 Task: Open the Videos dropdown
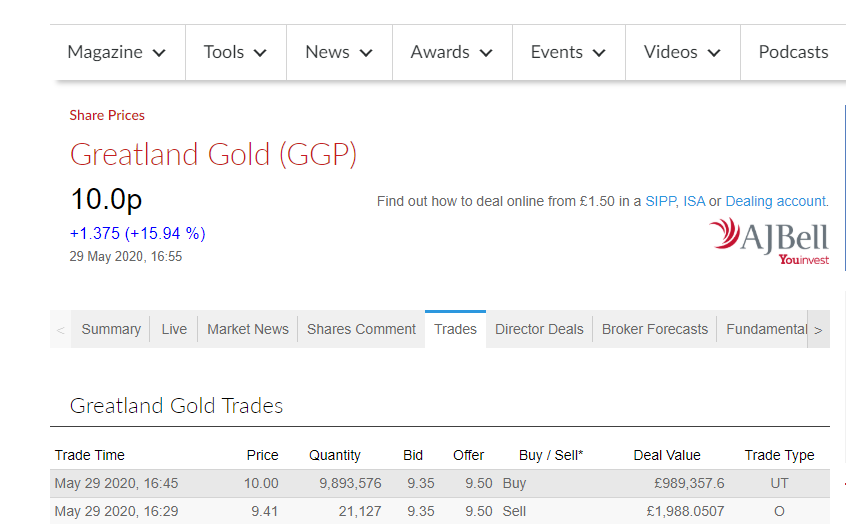coord(683,52)
